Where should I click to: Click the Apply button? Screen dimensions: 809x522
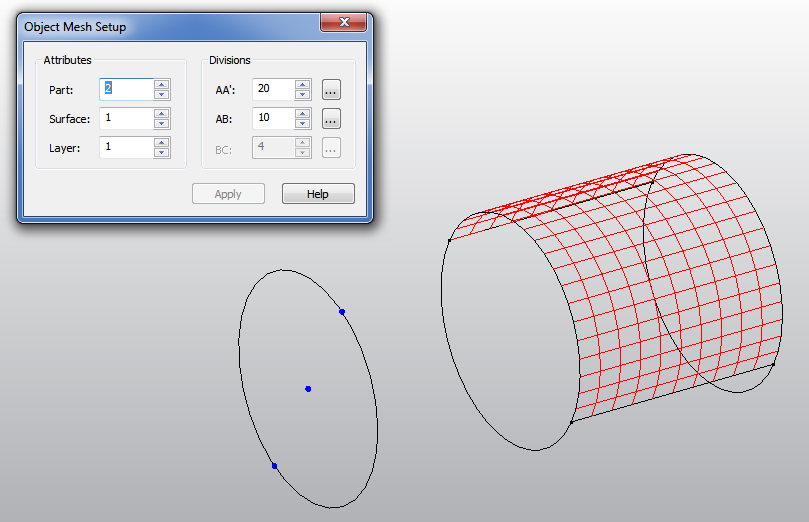(229, 194)
